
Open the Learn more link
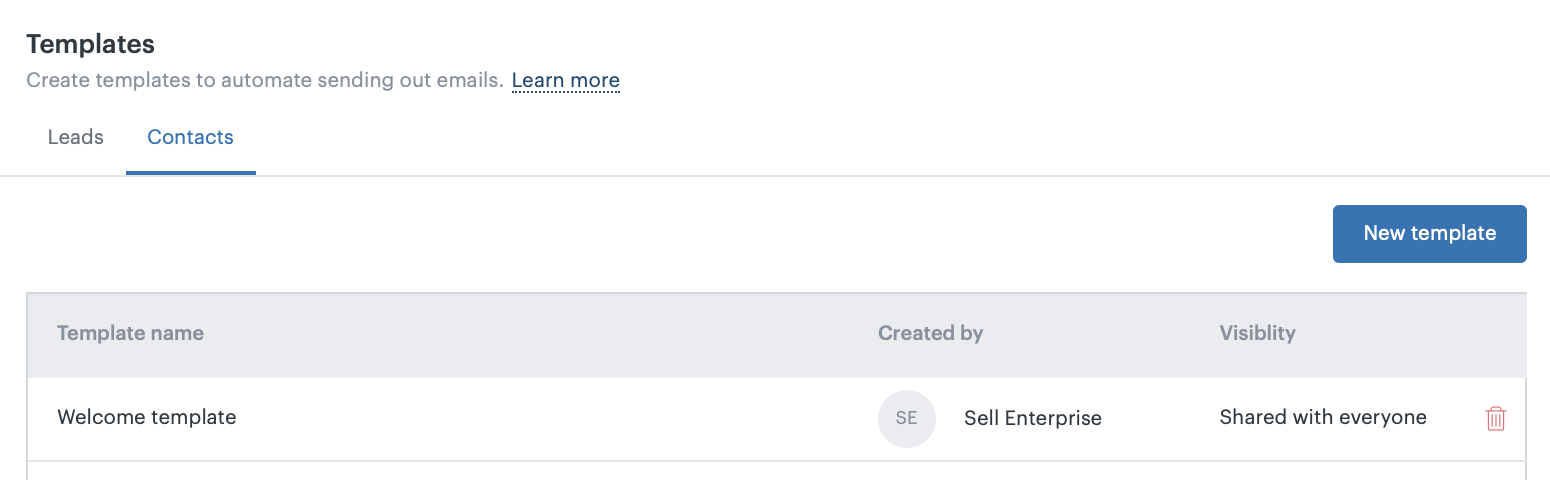tap(565, 80)
